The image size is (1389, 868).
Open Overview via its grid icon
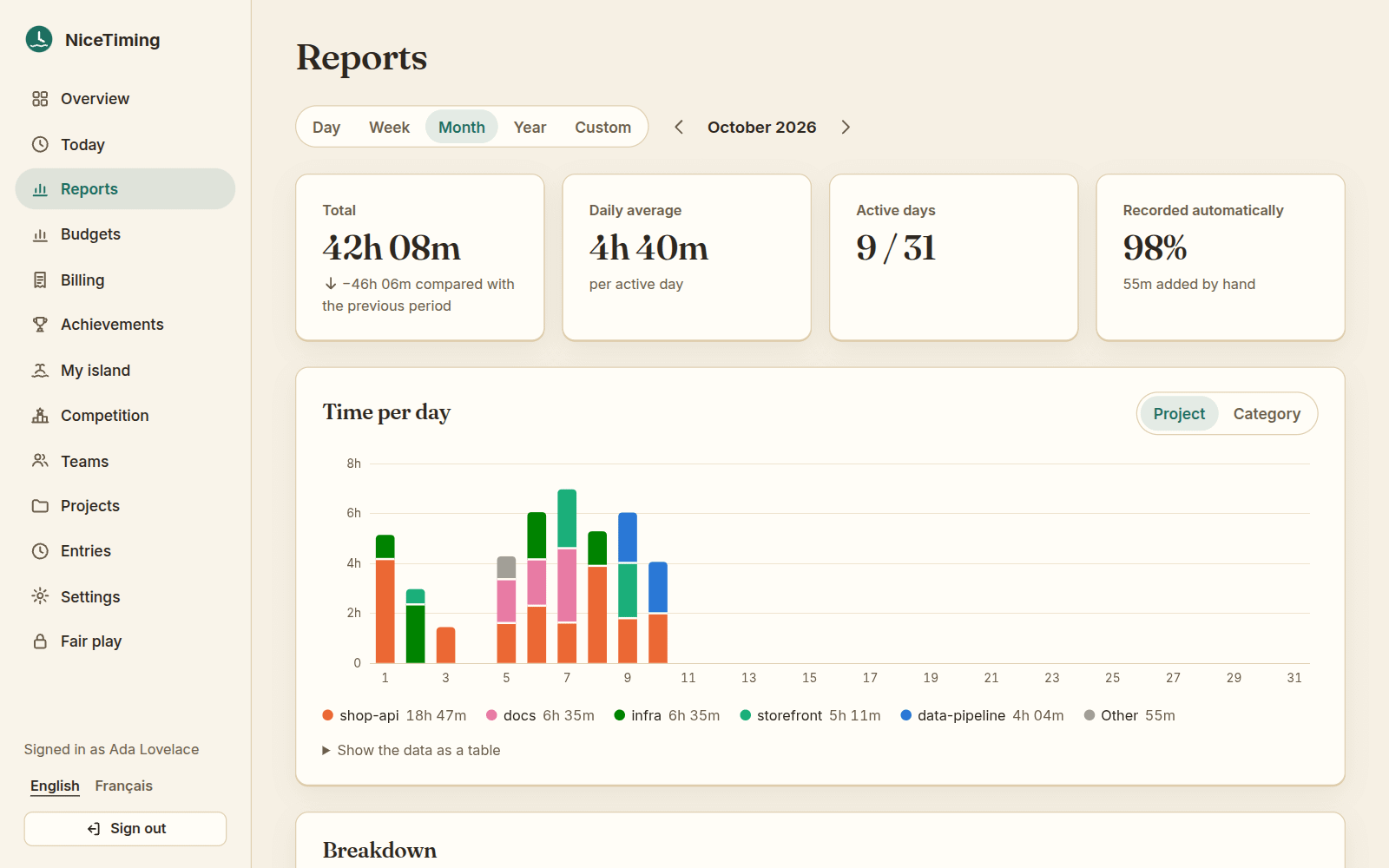pos(40,99)
